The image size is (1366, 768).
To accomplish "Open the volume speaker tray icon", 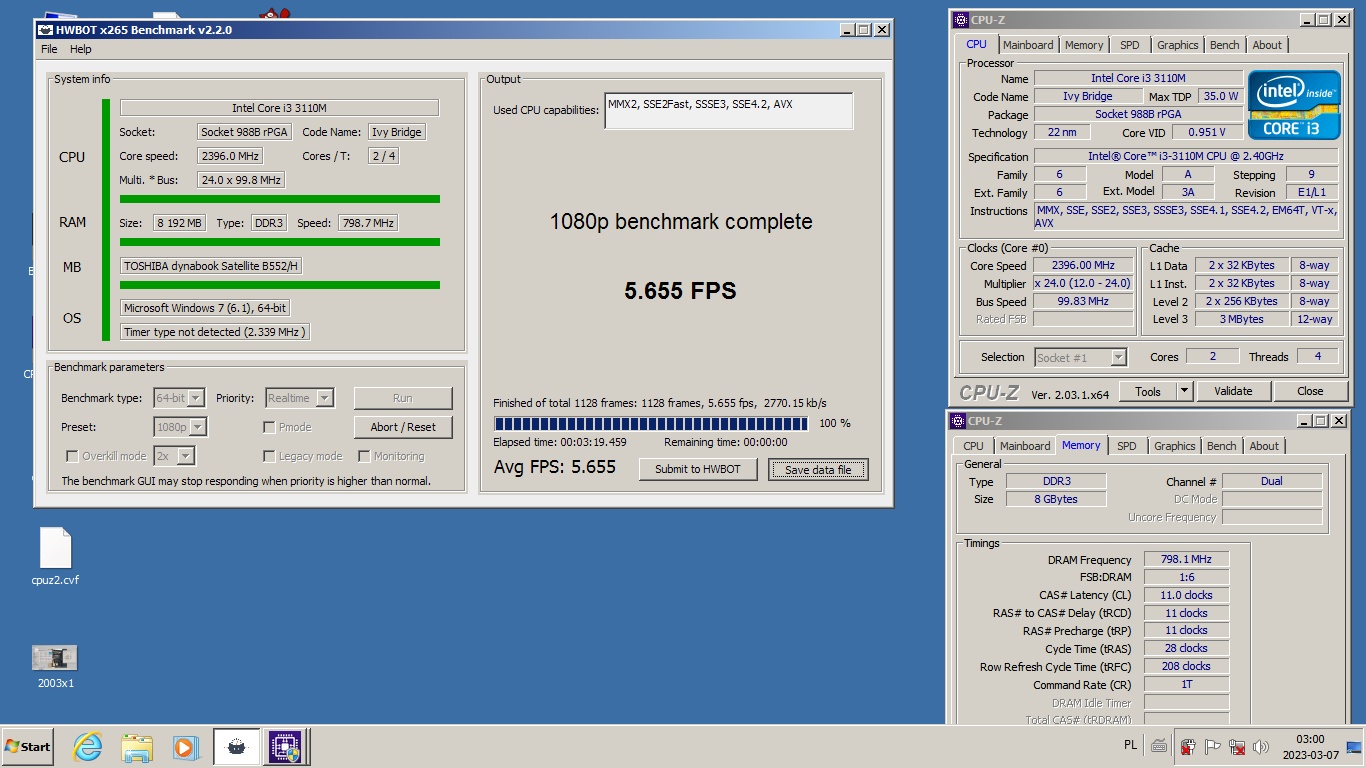I will pyautogui.click(x=1262, y=746).
